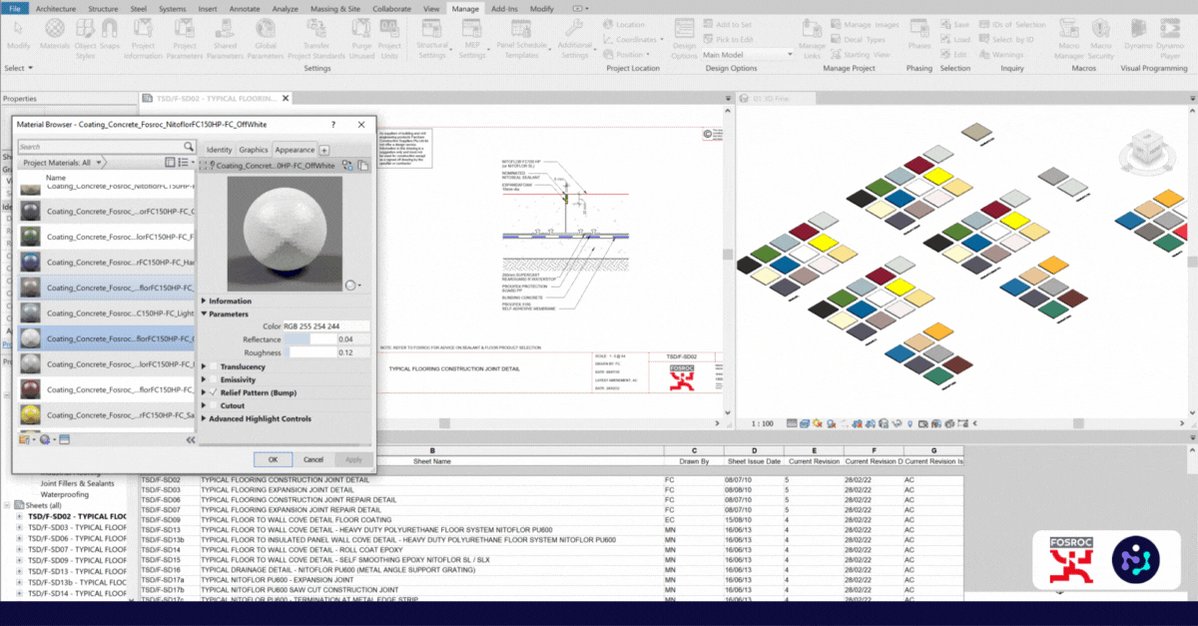The image size is (1198, 626).
Task: Open the Architecture ribbon tab
Action: 56,8
